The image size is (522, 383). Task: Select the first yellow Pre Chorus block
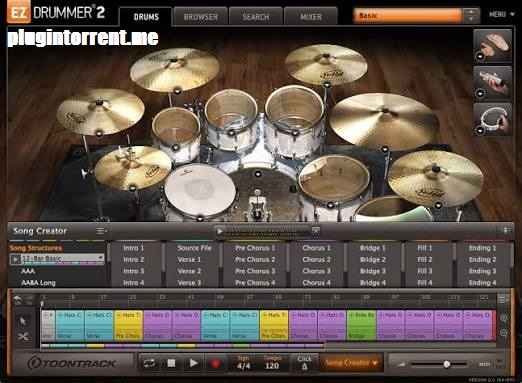[129, 325]
